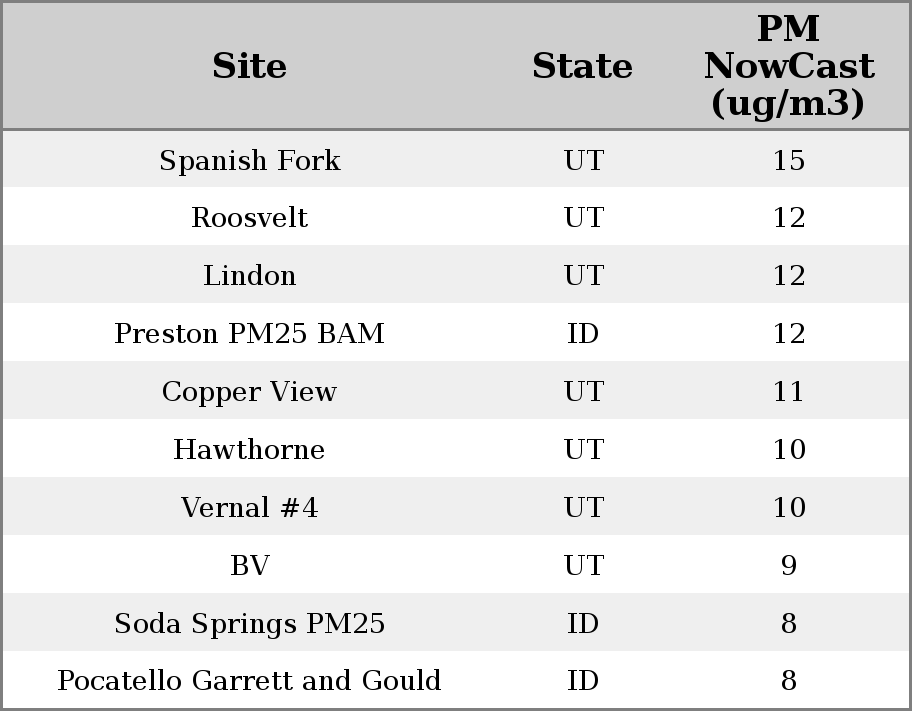Select the Pocatello Garrett and Gould cell
Screen dimensions: 912x711
(x=249, y=681)
